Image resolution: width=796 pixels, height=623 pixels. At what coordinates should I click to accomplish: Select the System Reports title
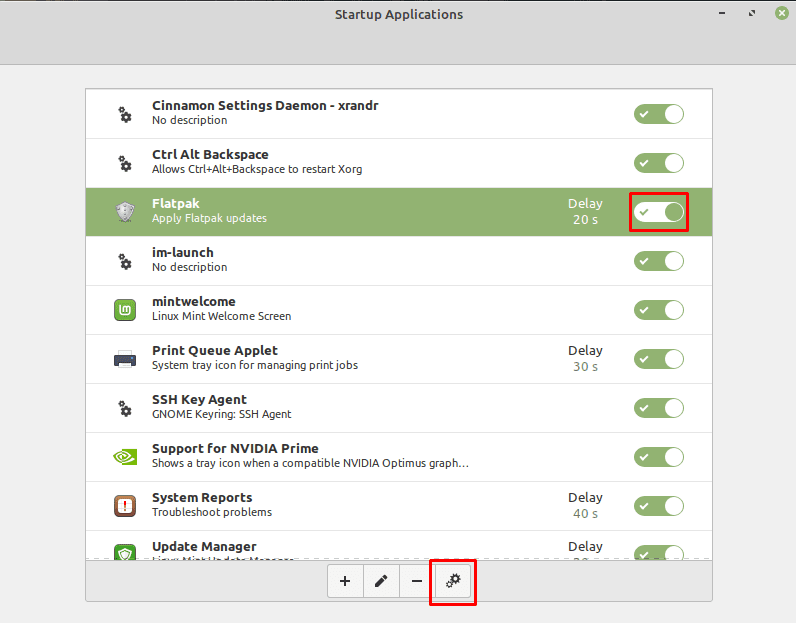(202, 498)
